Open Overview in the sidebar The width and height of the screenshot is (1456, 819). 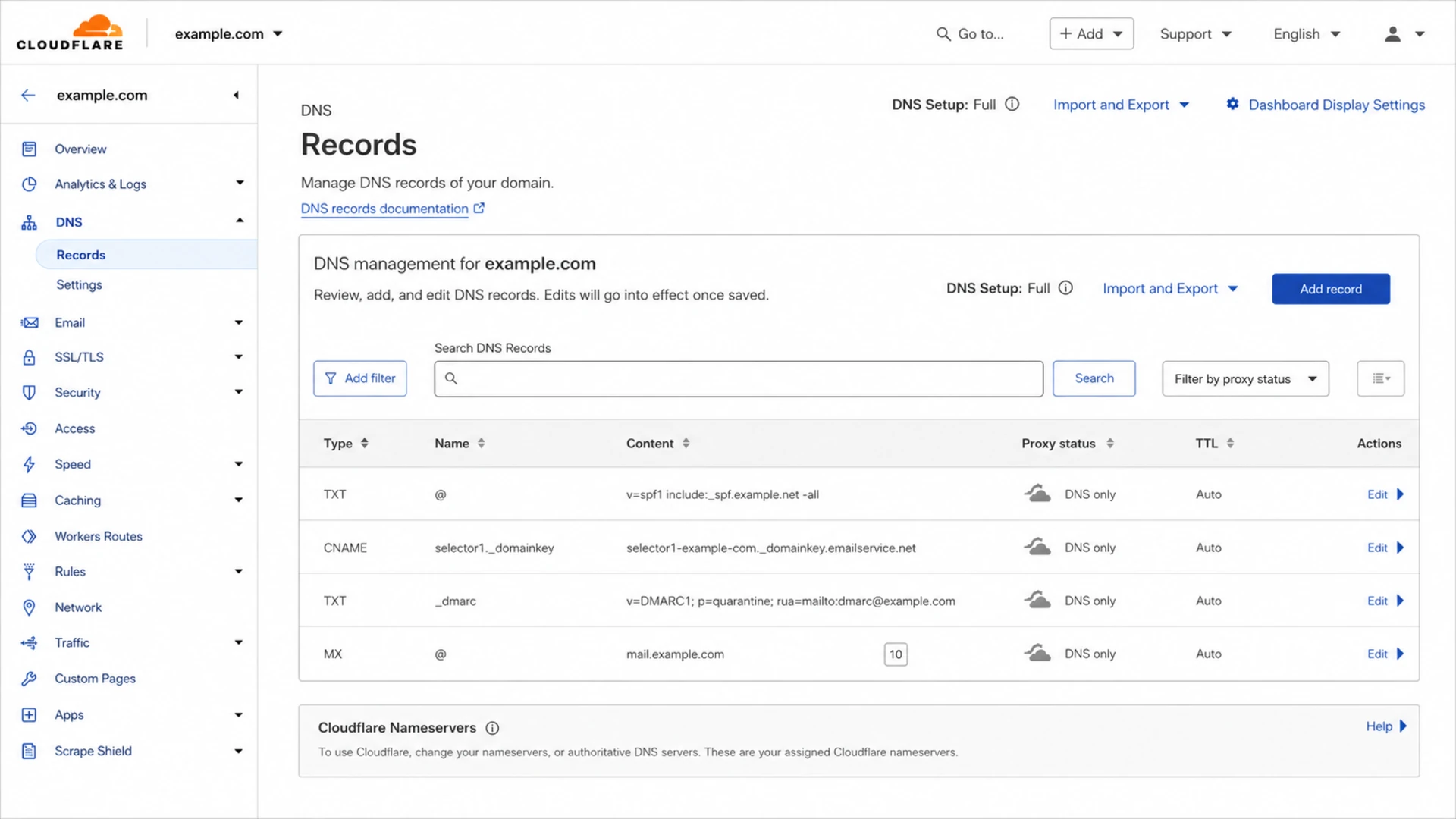80,149
